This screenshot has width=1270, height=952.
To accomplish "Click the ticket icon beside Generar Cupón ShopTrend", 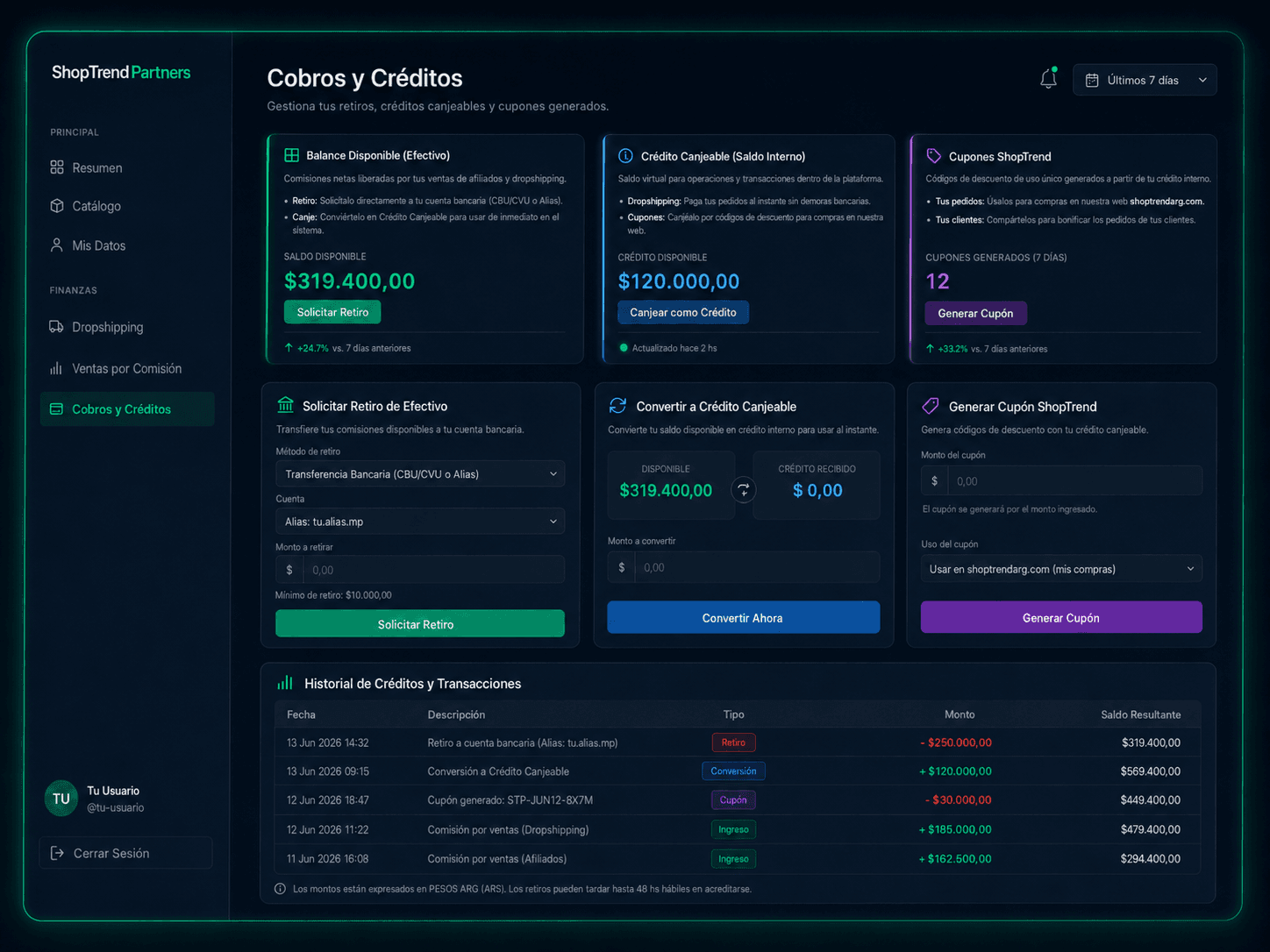I will [x=931, y=406].
